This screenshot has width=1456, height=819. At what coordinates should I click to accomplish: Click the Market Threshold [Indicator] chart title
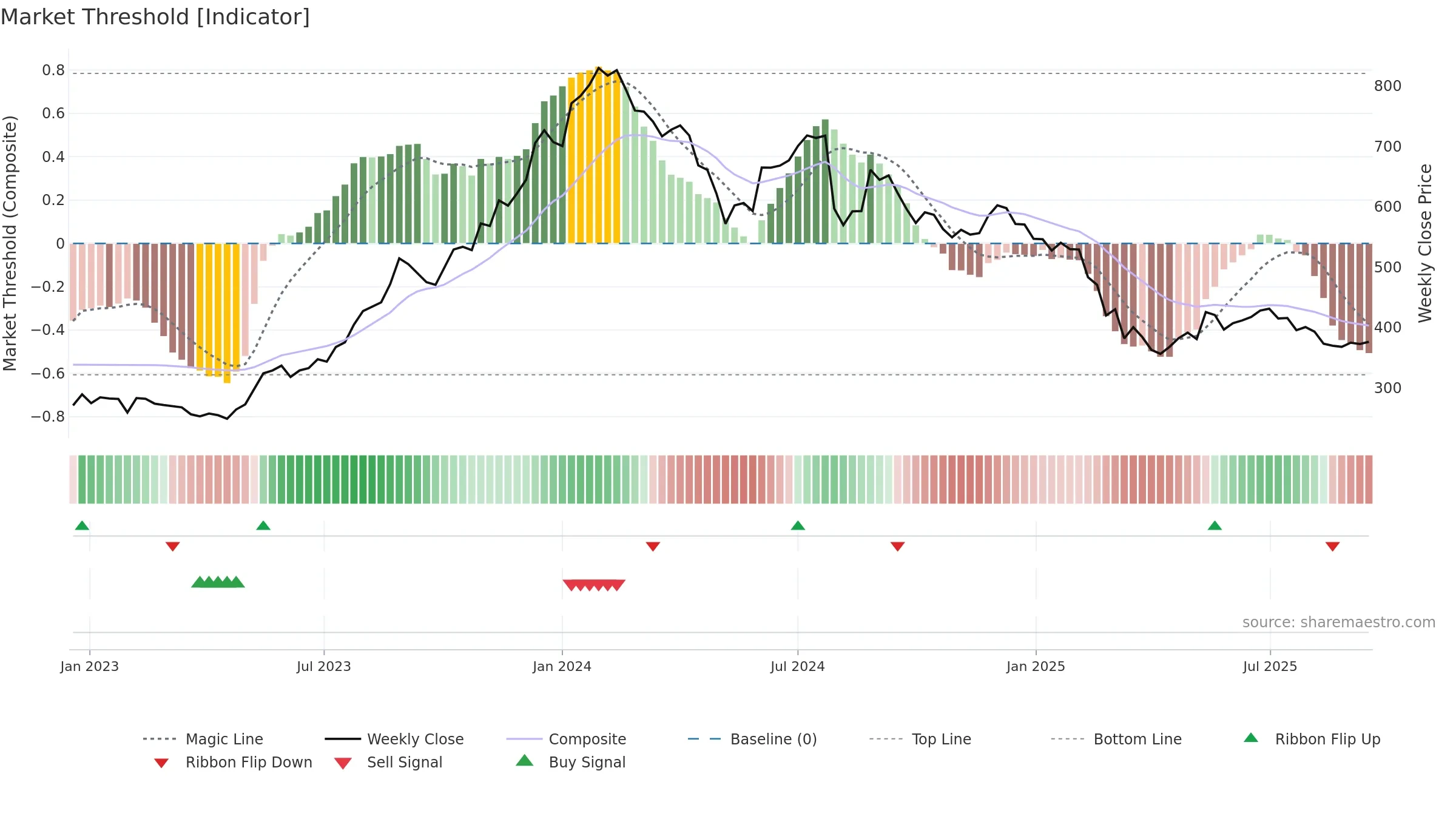pos(155,17)
